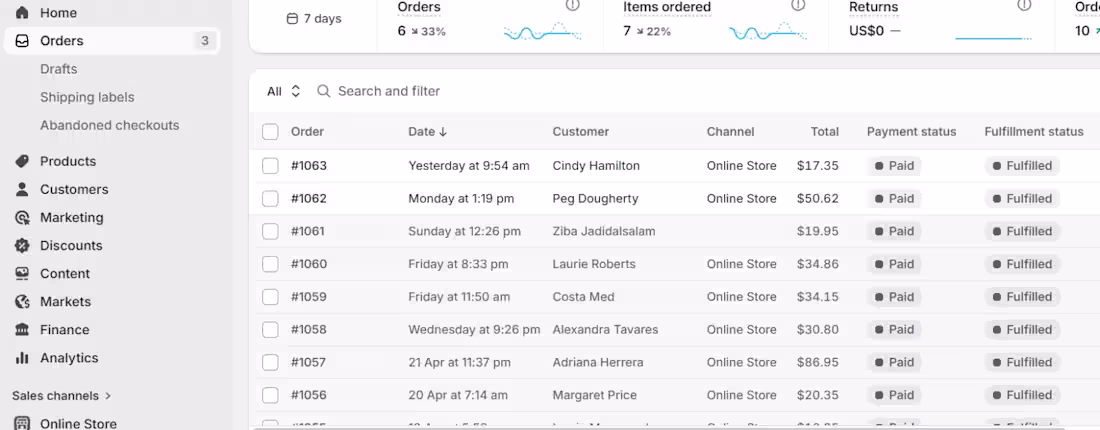Click customer name Cindy Hamilton
This screenshot has width=1100, height=430.
(x=596, y=166)
